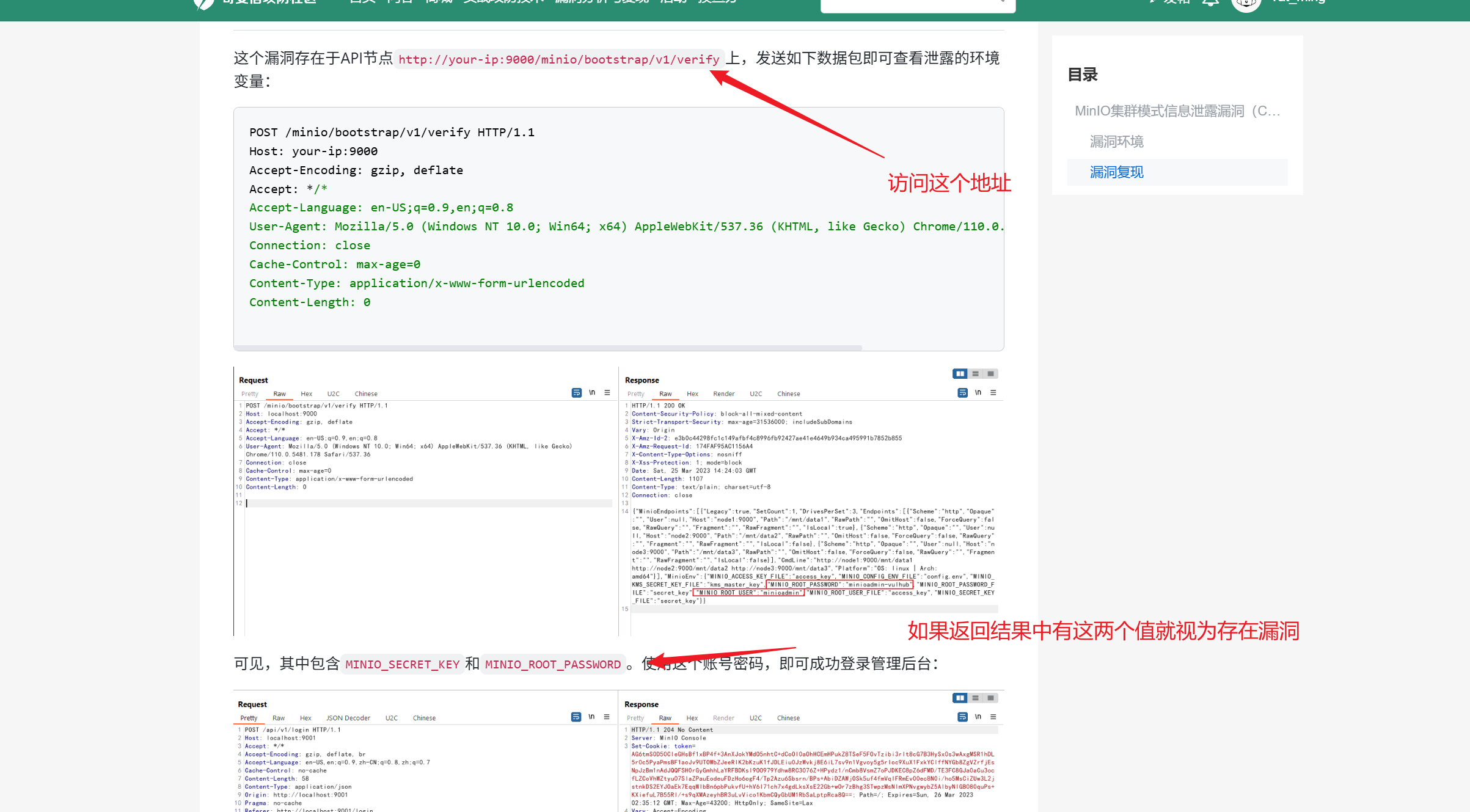Screen dimensions: 1470x812
Task: Switch side-by-side layout above login Response
Action: [x=960, y=698]
